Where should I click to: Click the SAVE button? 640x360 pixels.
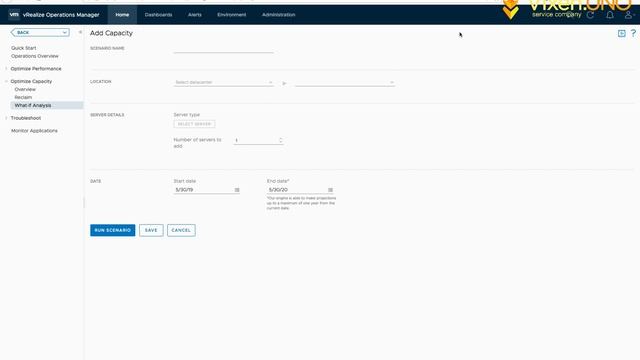point(151,230)
